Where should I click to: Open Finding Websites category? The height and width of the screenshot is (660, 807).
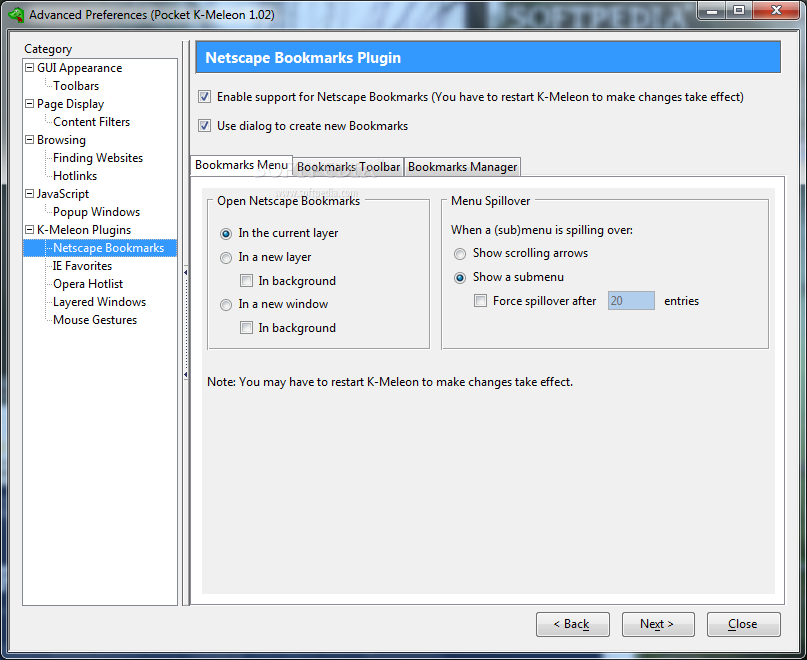click(98, 158)
